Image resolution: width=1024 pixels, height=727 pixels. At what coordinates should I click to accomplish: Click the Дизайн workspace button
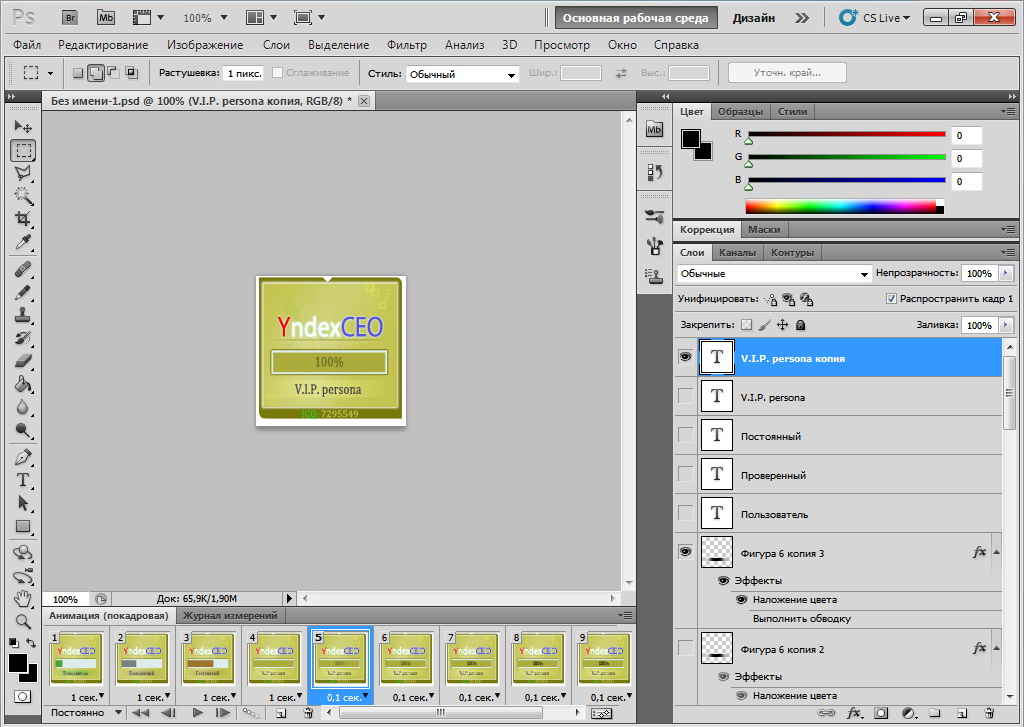[753, 18]
